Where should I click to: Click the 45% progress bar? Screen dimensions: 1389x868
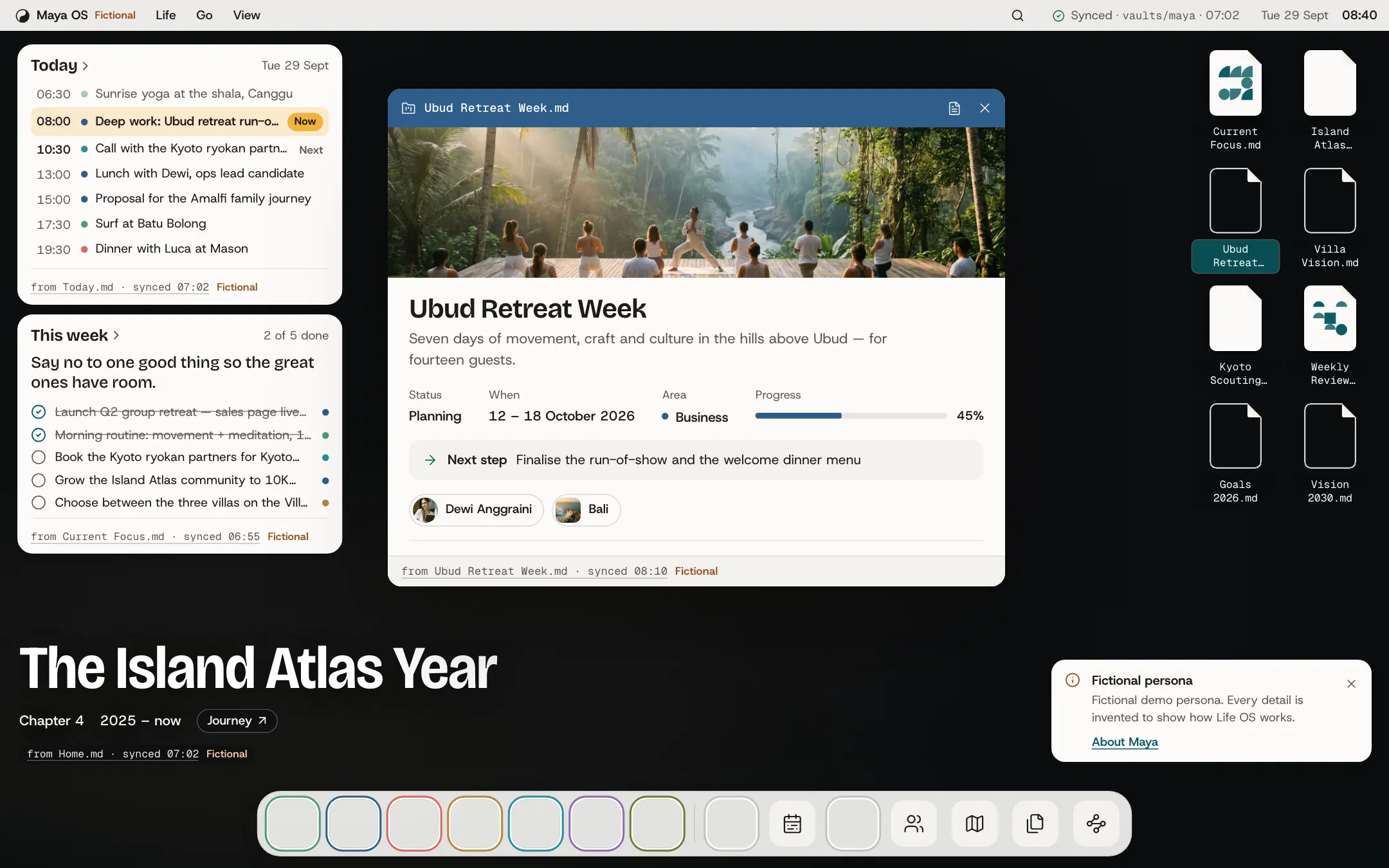[x=851, y=416]
